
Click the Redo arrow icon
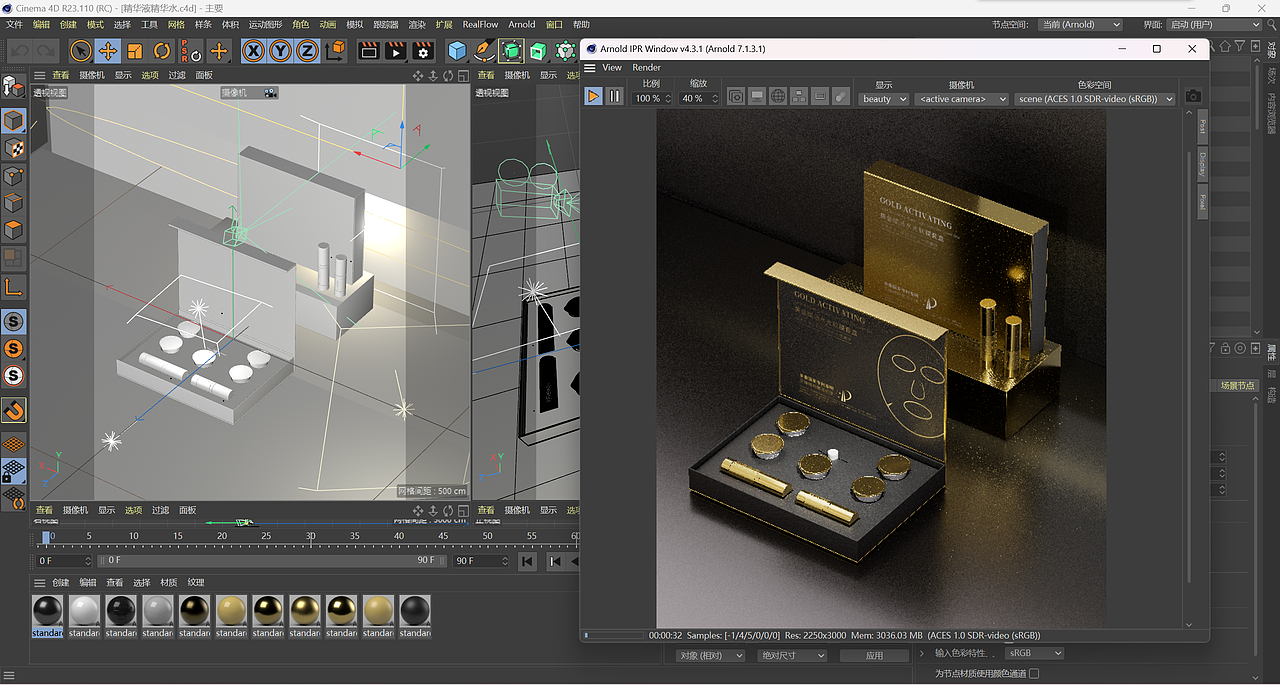pos(46,51)
